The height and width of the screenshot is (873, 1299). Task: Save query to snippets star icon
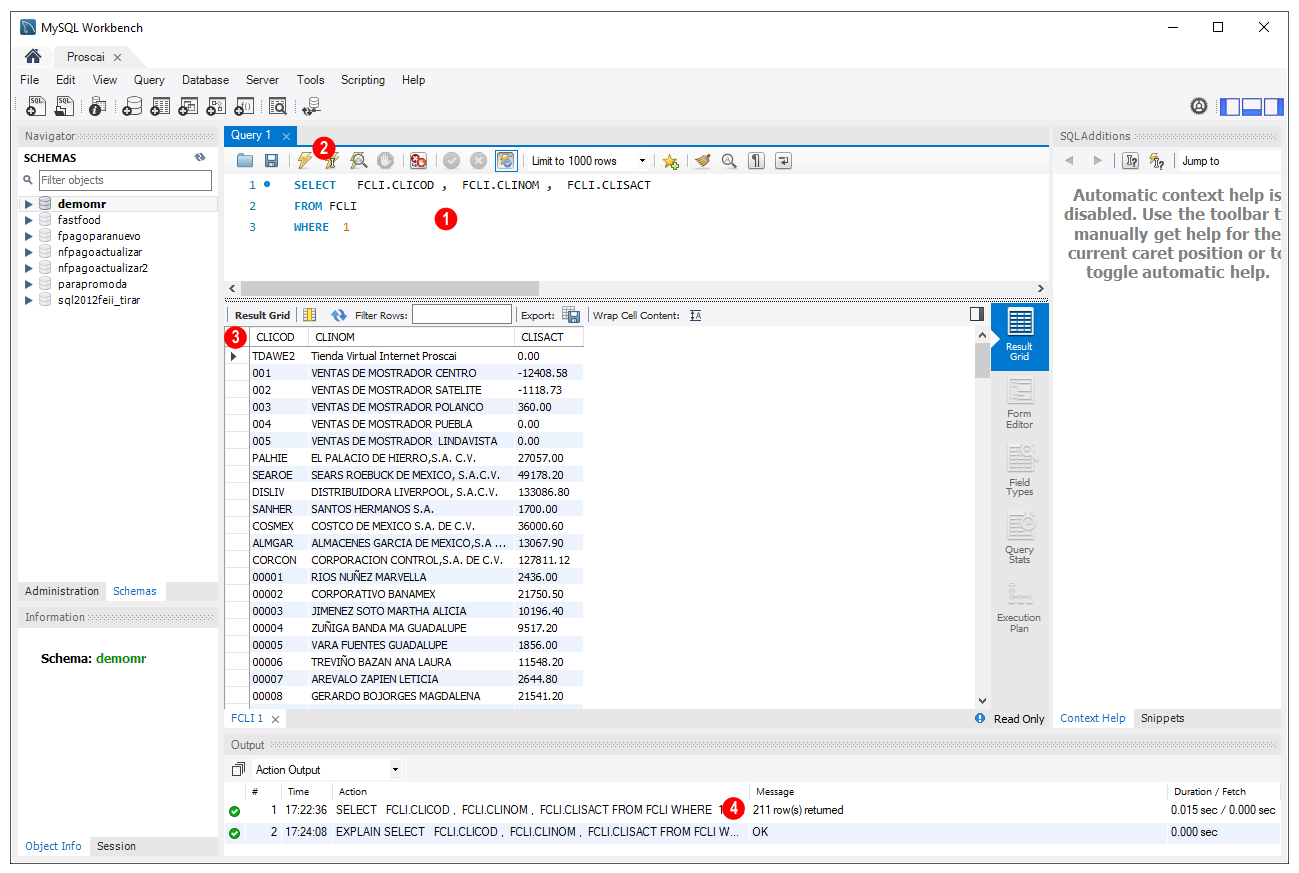click(x=670, y=160)
